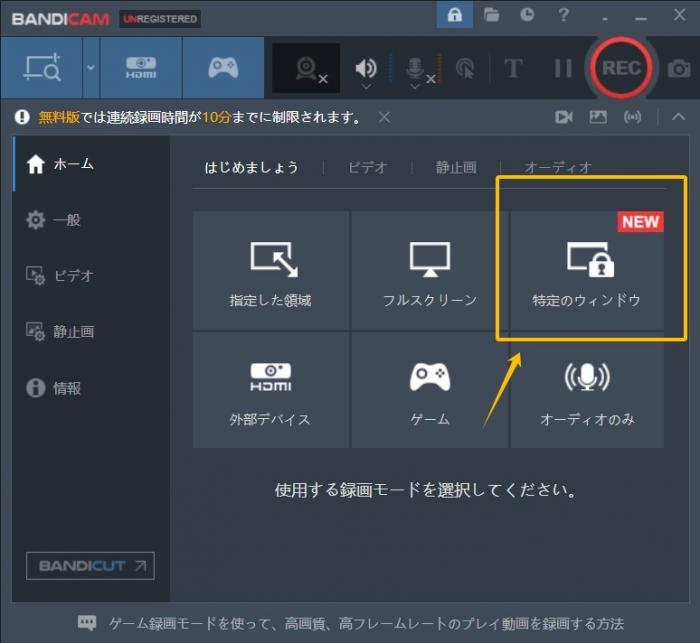The width and height of the screenshot is (700, 643).
Task: Toggle the microphone recording icon
Action: pos(415,68)
